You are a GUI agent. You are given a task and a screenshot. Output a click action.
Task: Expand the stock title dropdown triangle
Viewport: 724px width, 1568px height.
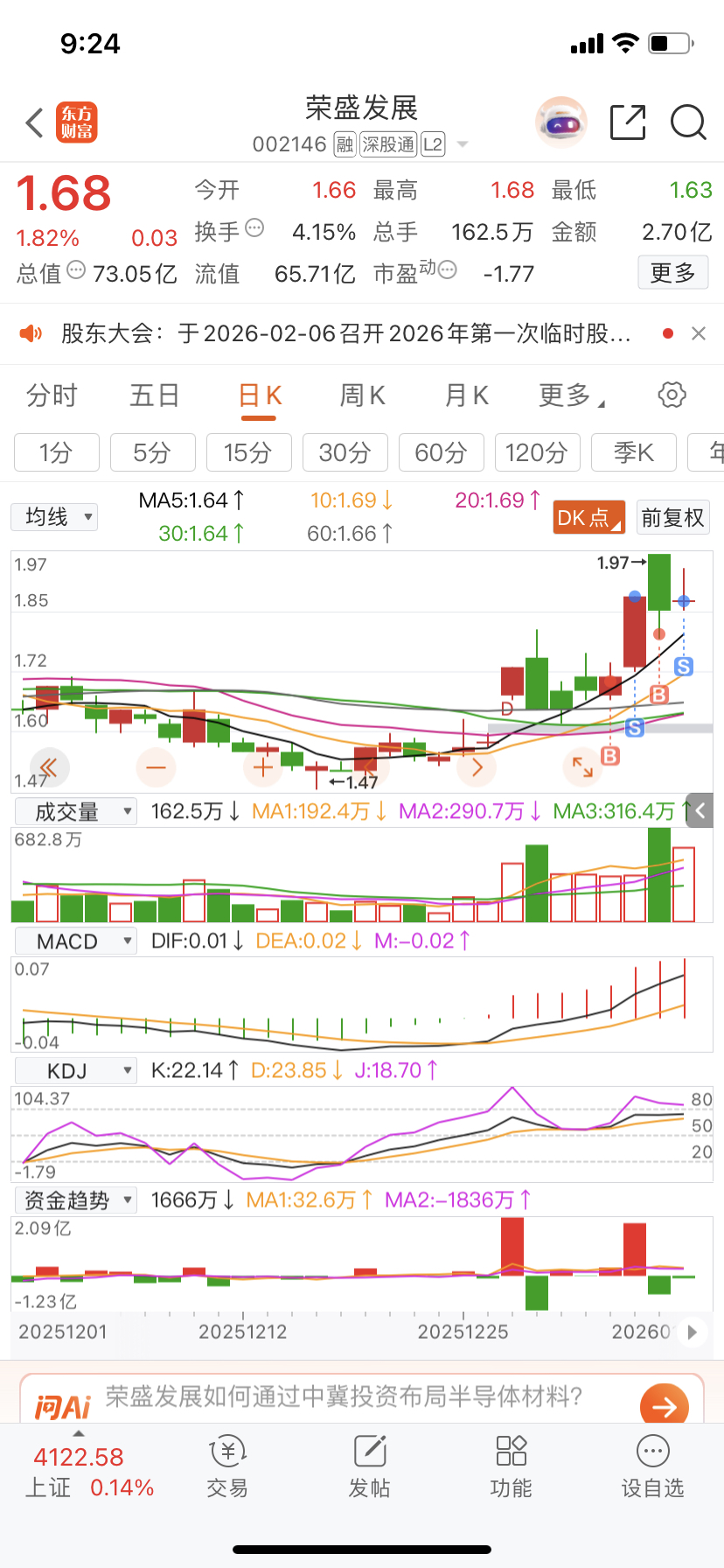click(463, 144)
